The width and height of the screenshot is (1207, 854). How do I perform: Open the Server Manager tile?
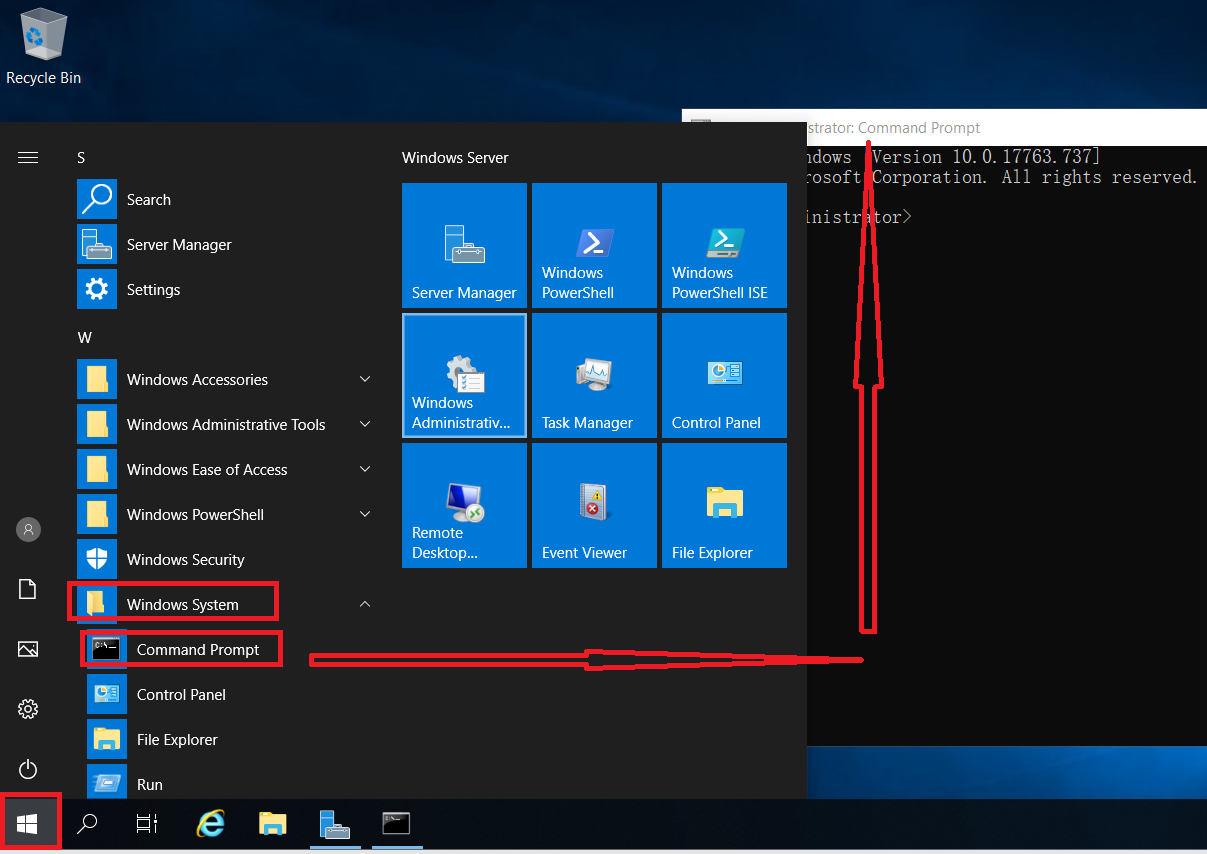click(464, 245)
